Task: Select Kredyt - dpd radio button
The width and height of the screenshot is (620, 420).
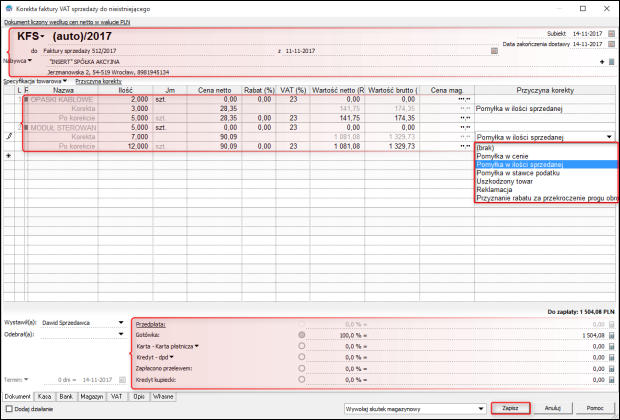Action: 302,357
